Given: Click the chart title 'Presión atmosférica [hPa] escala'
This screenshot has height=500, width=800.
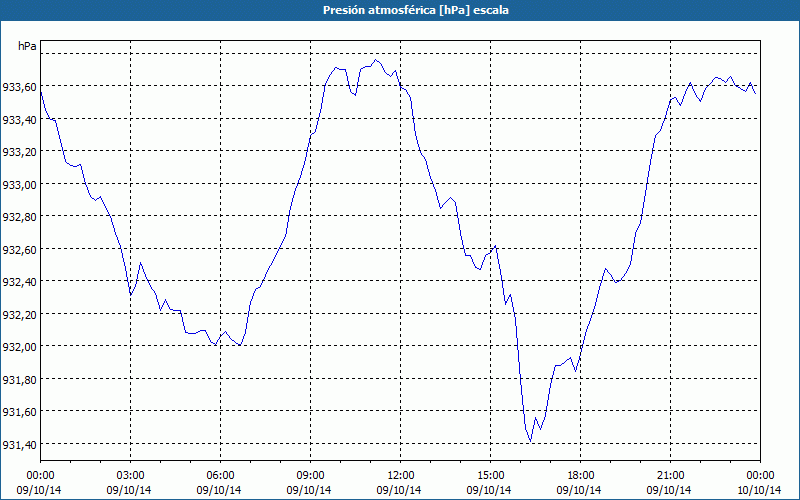Looking at the screenshot, I should (416, 10).
